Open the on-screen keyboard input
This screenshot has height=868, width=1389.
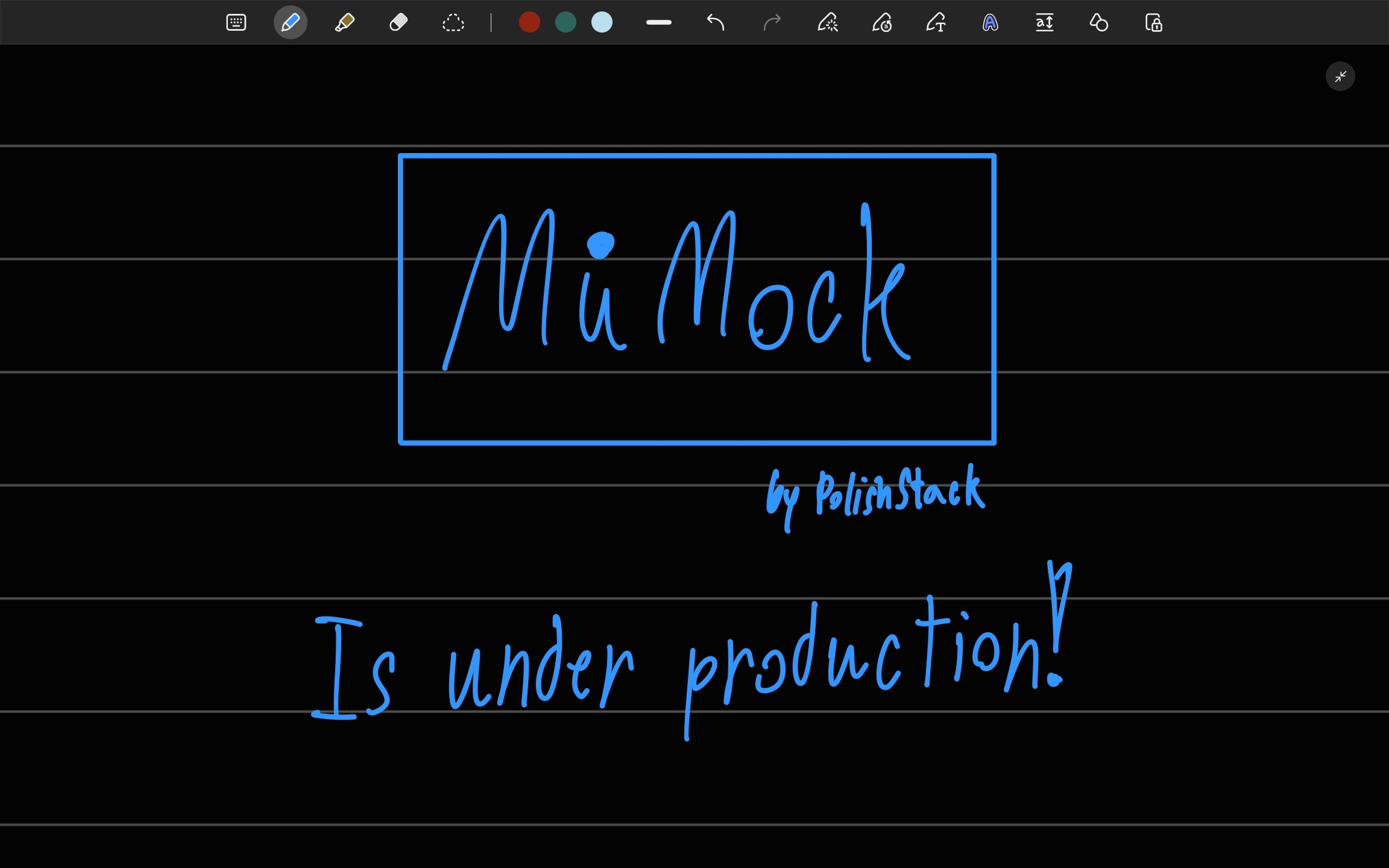[x=236, y=22]
